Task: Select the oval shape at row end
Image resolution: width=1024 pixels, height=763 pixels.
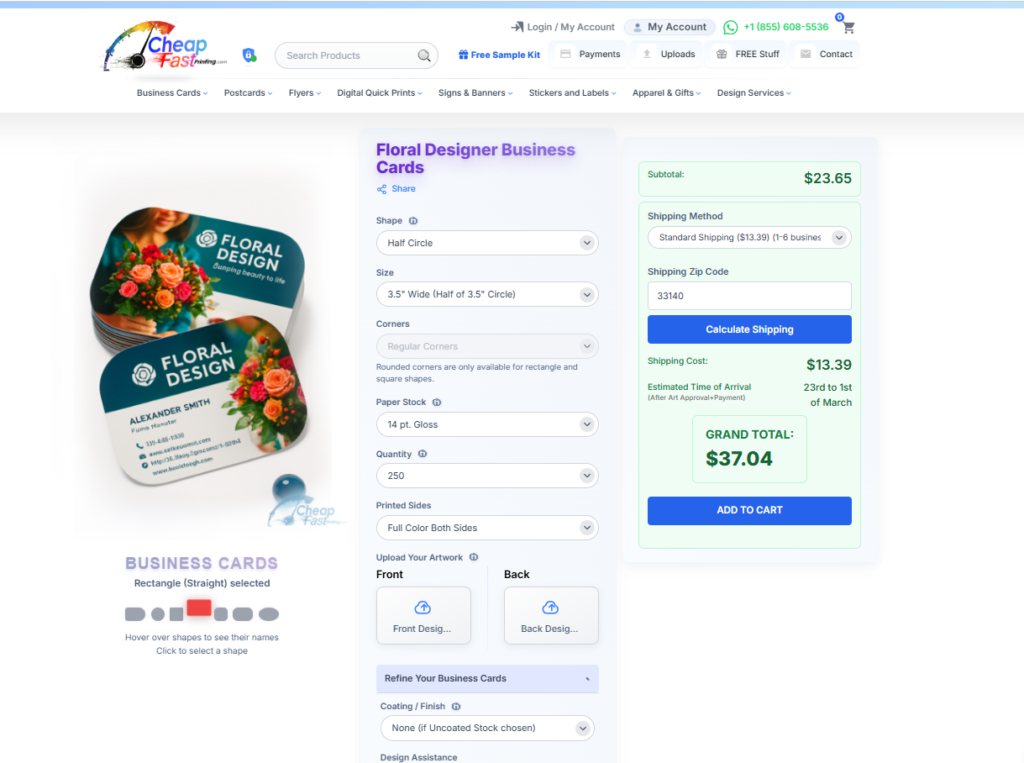Action: point(268,614)
